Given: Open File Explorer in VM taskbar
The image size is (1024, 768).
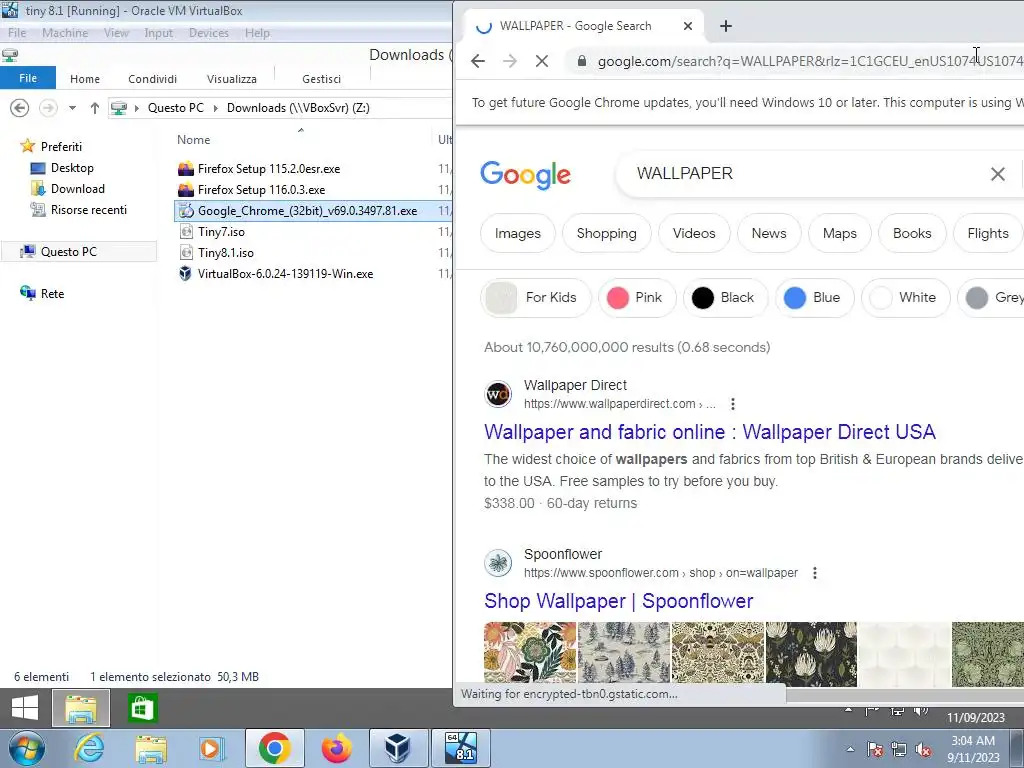Looking at the screenshot, I should pyautogui.click(x=81, y=708).
